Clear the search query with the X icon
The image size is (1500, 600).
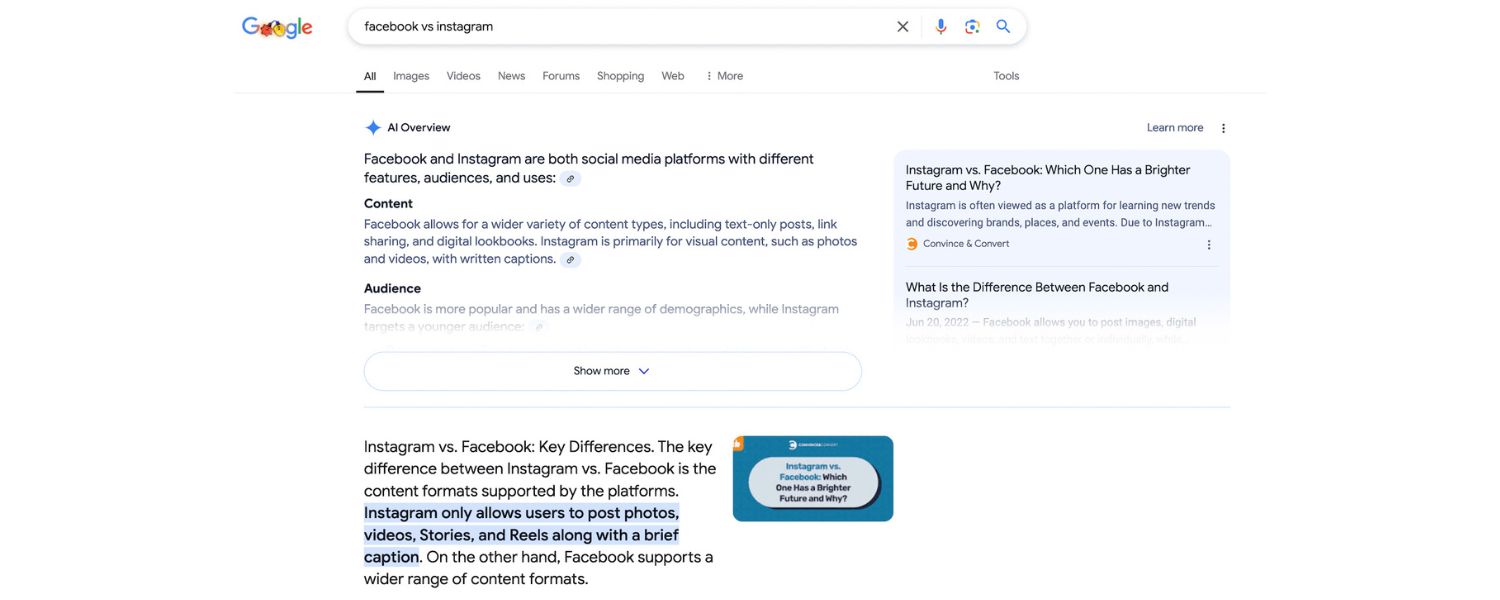[902, 26]
